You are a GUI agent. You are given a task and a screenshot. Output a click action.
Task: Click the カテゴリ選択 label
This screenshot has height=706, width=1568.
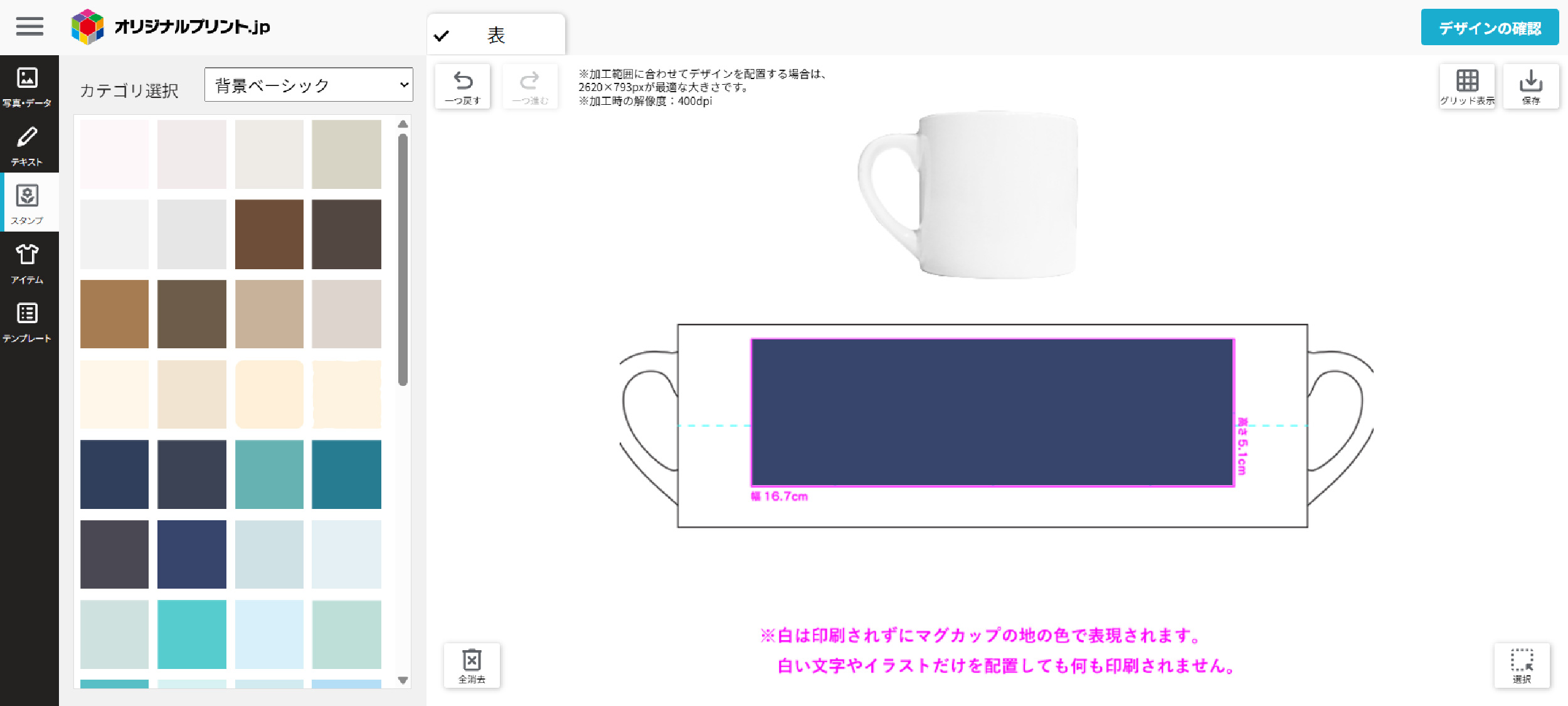129,91
